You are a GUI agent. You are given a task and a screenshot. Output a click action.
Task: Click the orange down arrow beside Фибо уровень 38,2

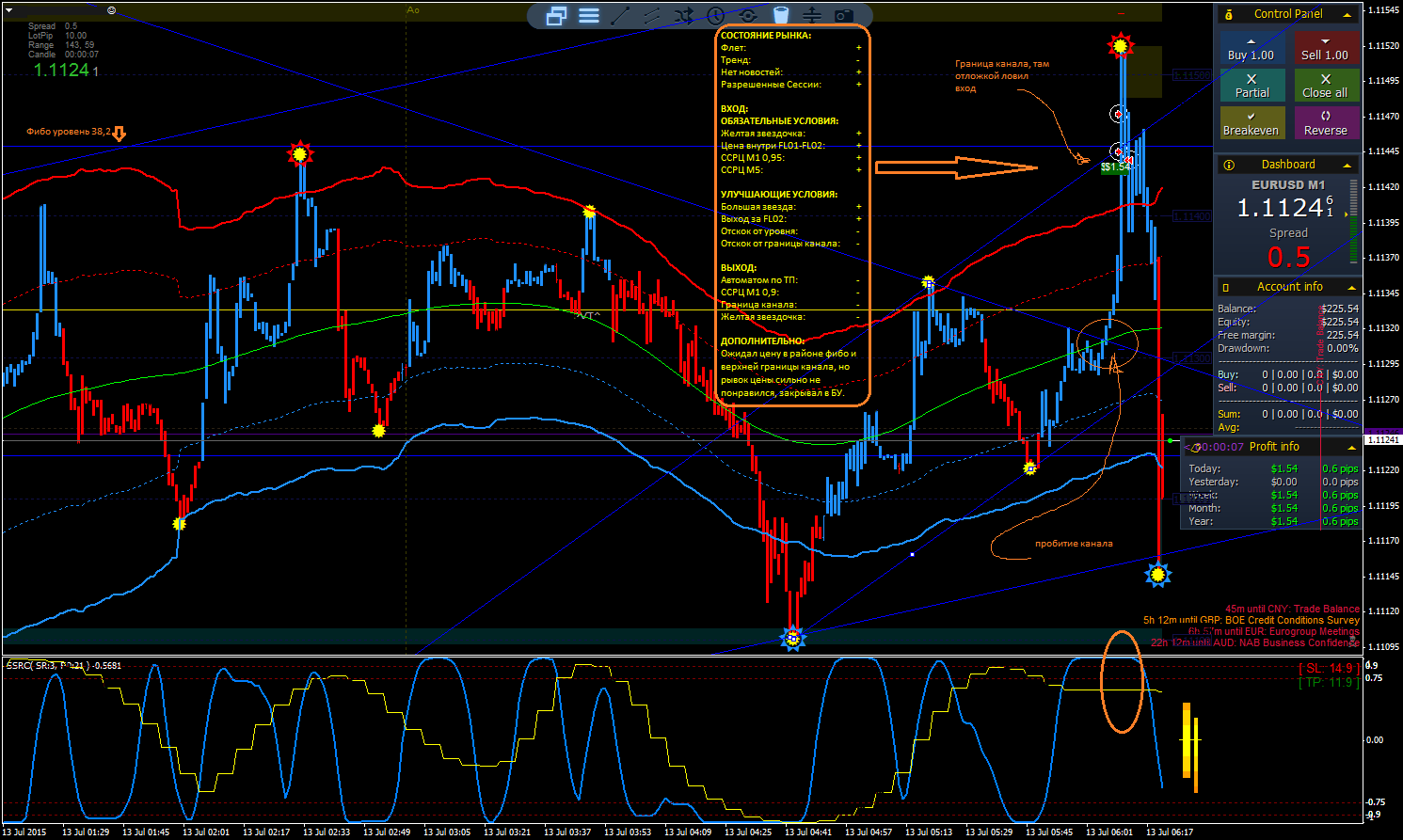[119, 134]
